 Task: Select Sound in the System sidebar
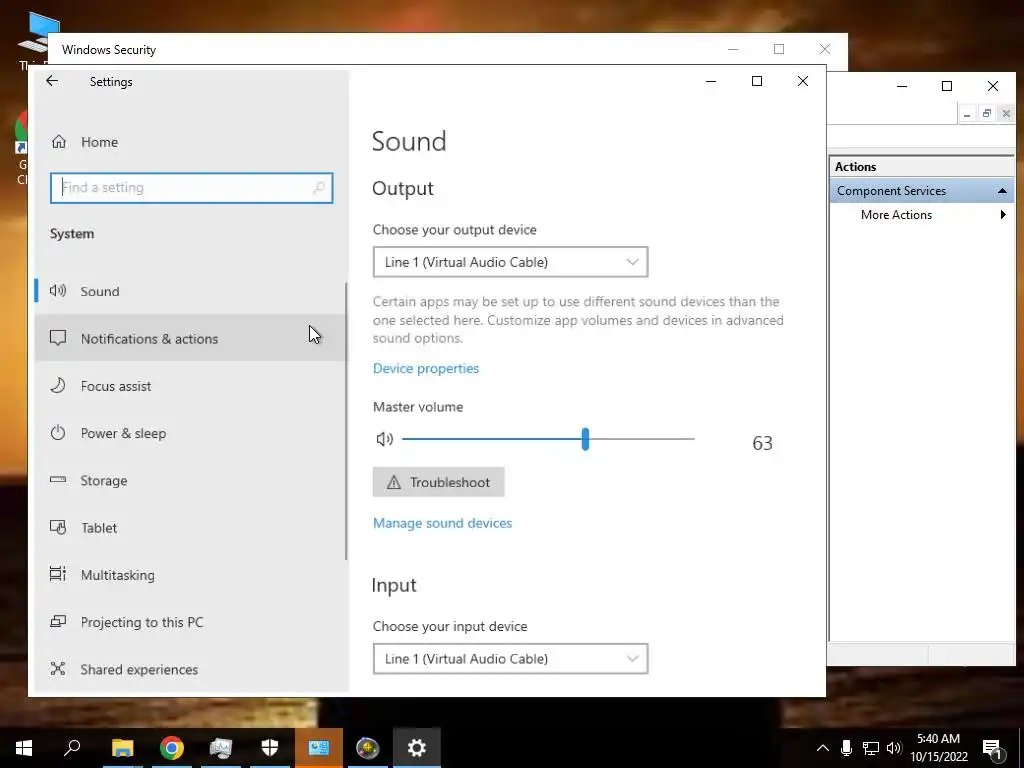pos(191,291)
